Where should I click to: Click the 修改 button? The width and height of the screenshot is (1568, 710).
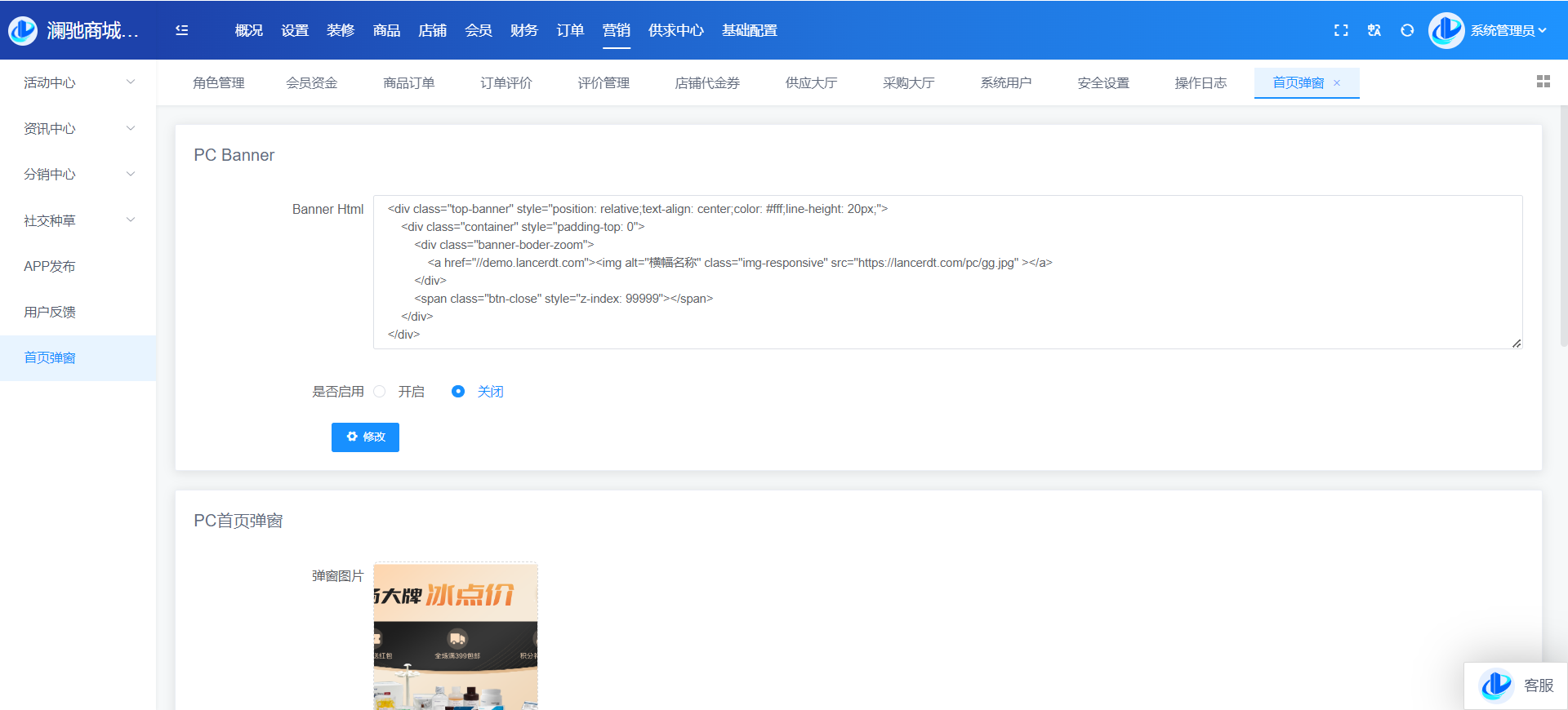click(x=365, y=437)
